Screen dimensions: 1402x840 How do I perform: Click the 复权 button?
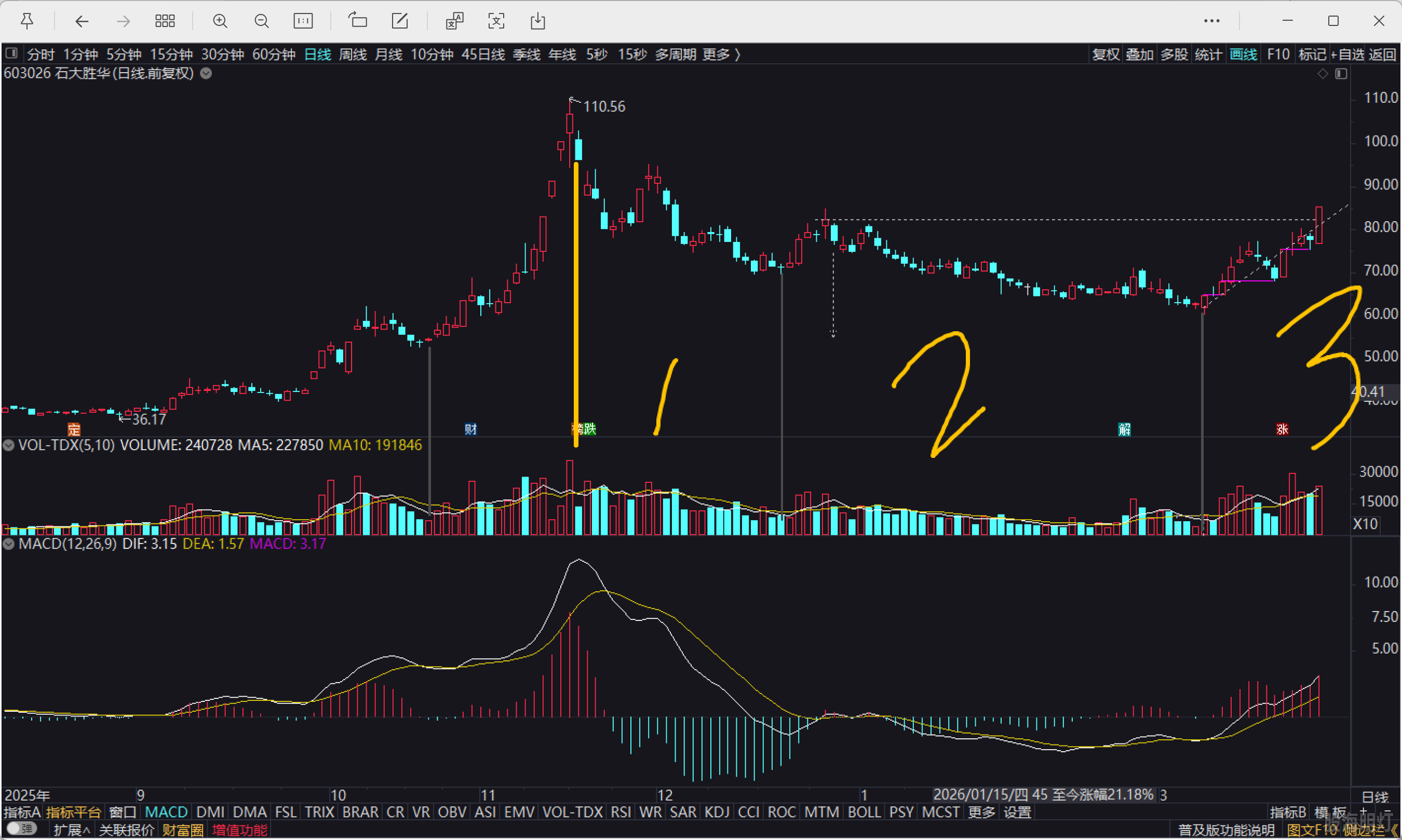[1106, 55]
